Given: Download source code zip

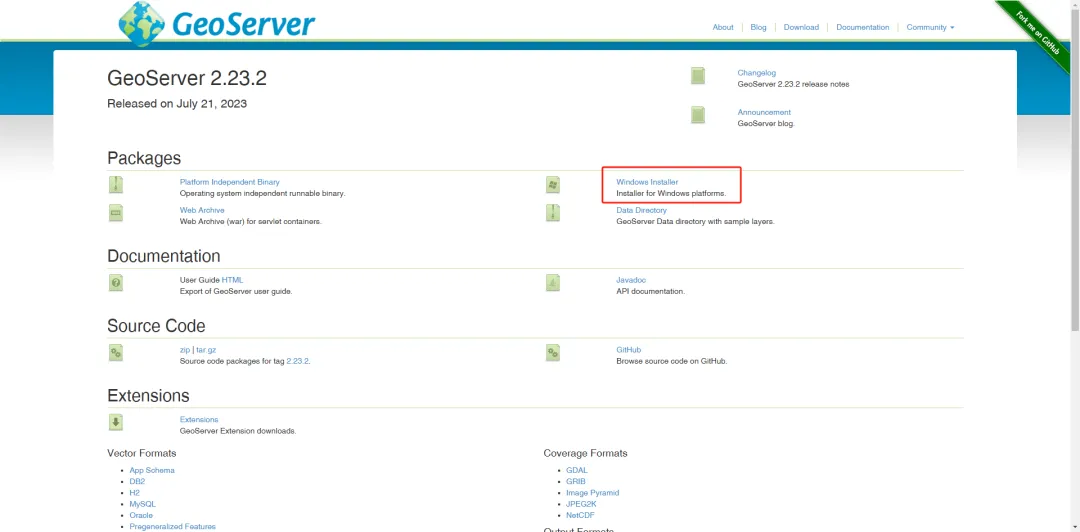Looking at the screenshot, I should (185, 350).
